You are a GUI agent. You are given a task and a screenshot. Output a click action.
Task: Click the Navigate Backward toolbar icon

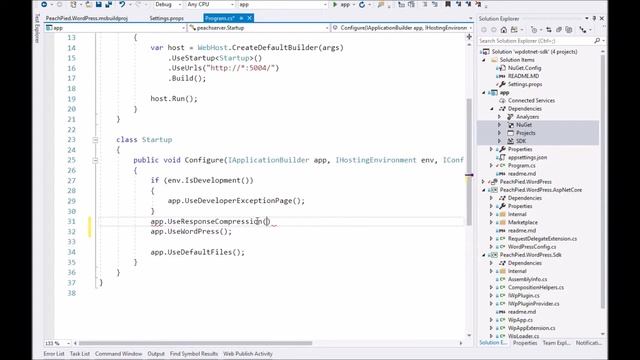[44, 4]
